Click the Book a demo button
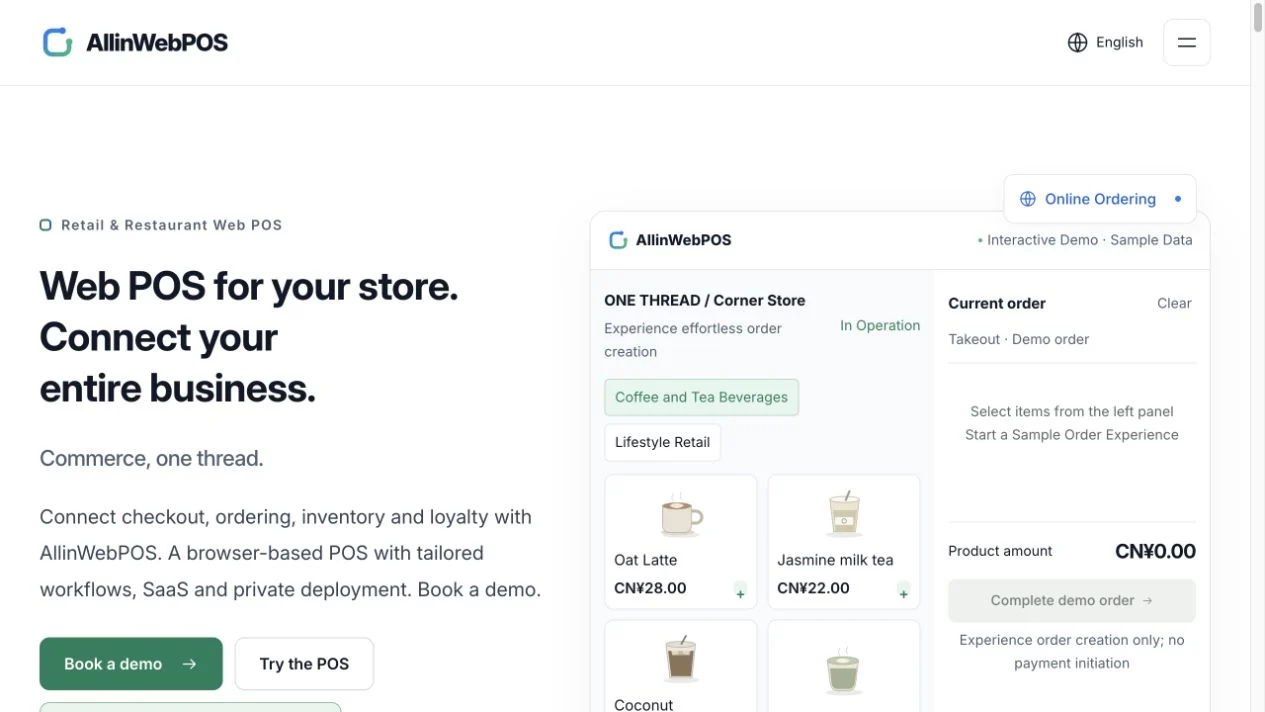Viewport: 1265px width, 712px height. point(131,664)
